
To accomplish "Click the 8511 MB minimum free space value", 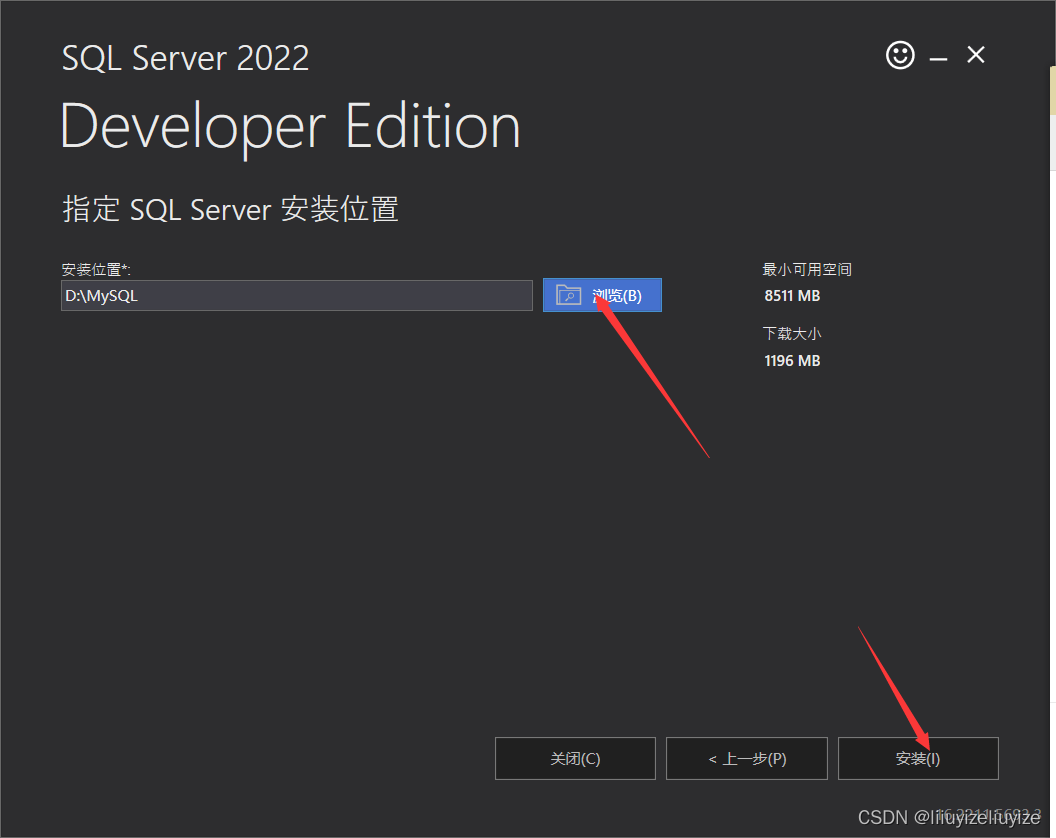I will [x=792, y=296].
